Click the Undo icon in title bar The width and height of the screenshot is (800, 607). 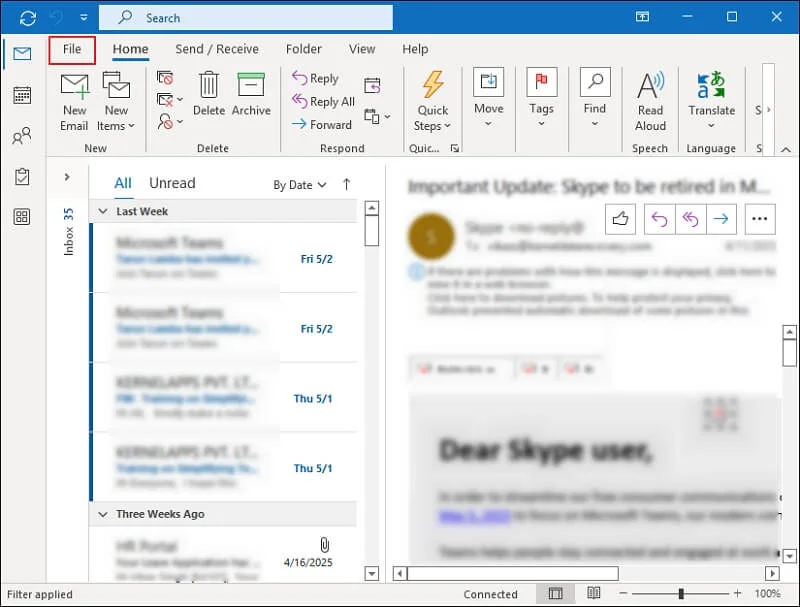point(56,18)
